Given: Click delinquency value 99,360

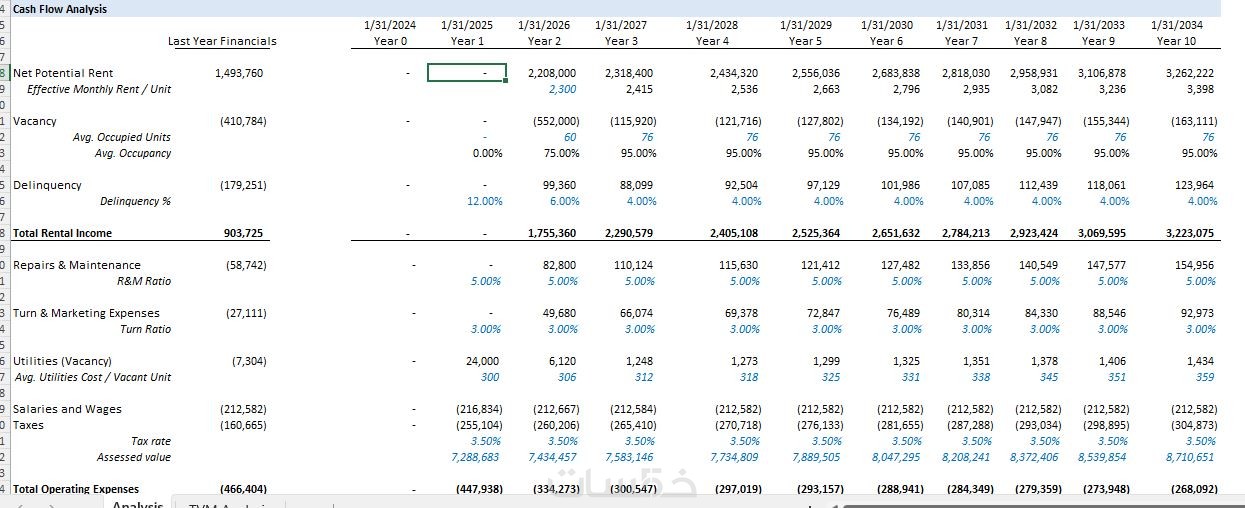Looking at the screenshot, I should point(560,185).
